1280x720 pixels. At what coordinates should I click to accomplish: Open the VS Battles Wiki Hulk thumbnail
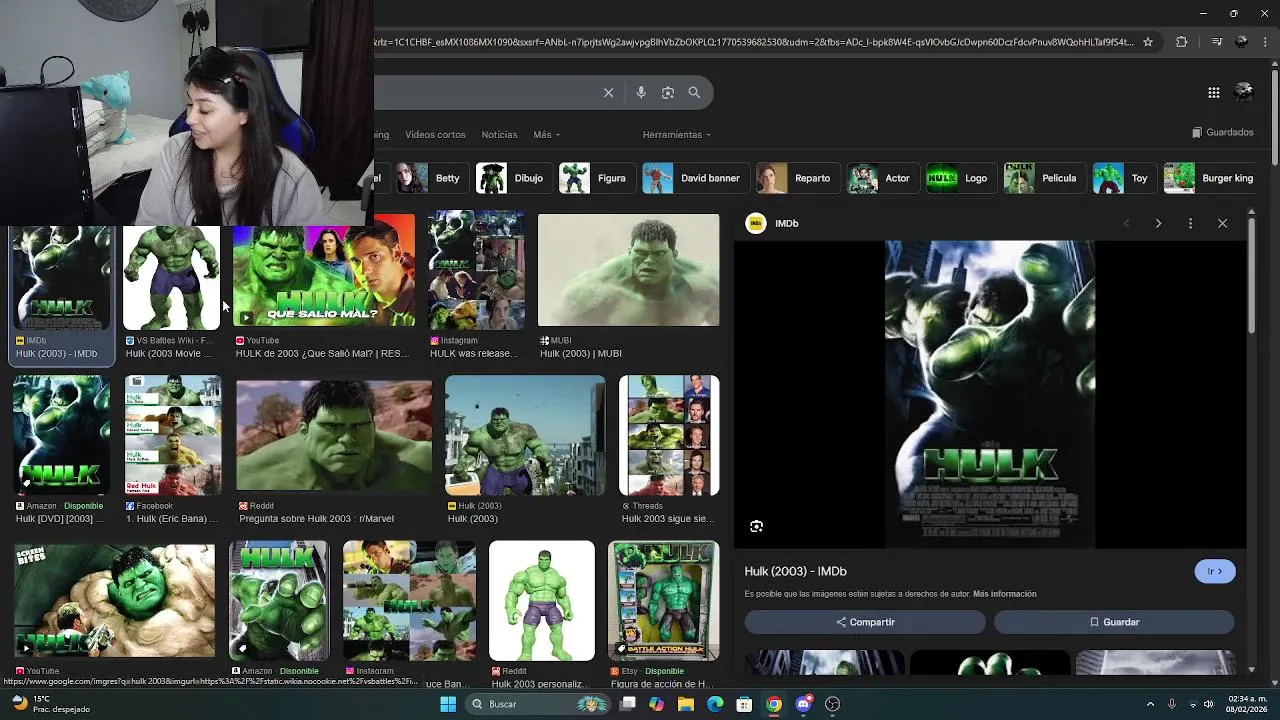[171, 278]
